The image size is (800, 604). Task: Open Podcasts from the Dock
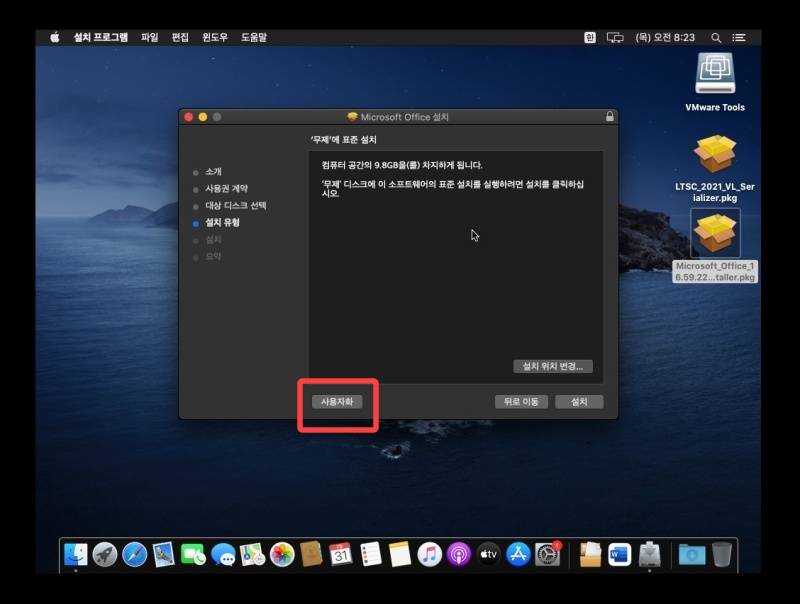(459, 555)
